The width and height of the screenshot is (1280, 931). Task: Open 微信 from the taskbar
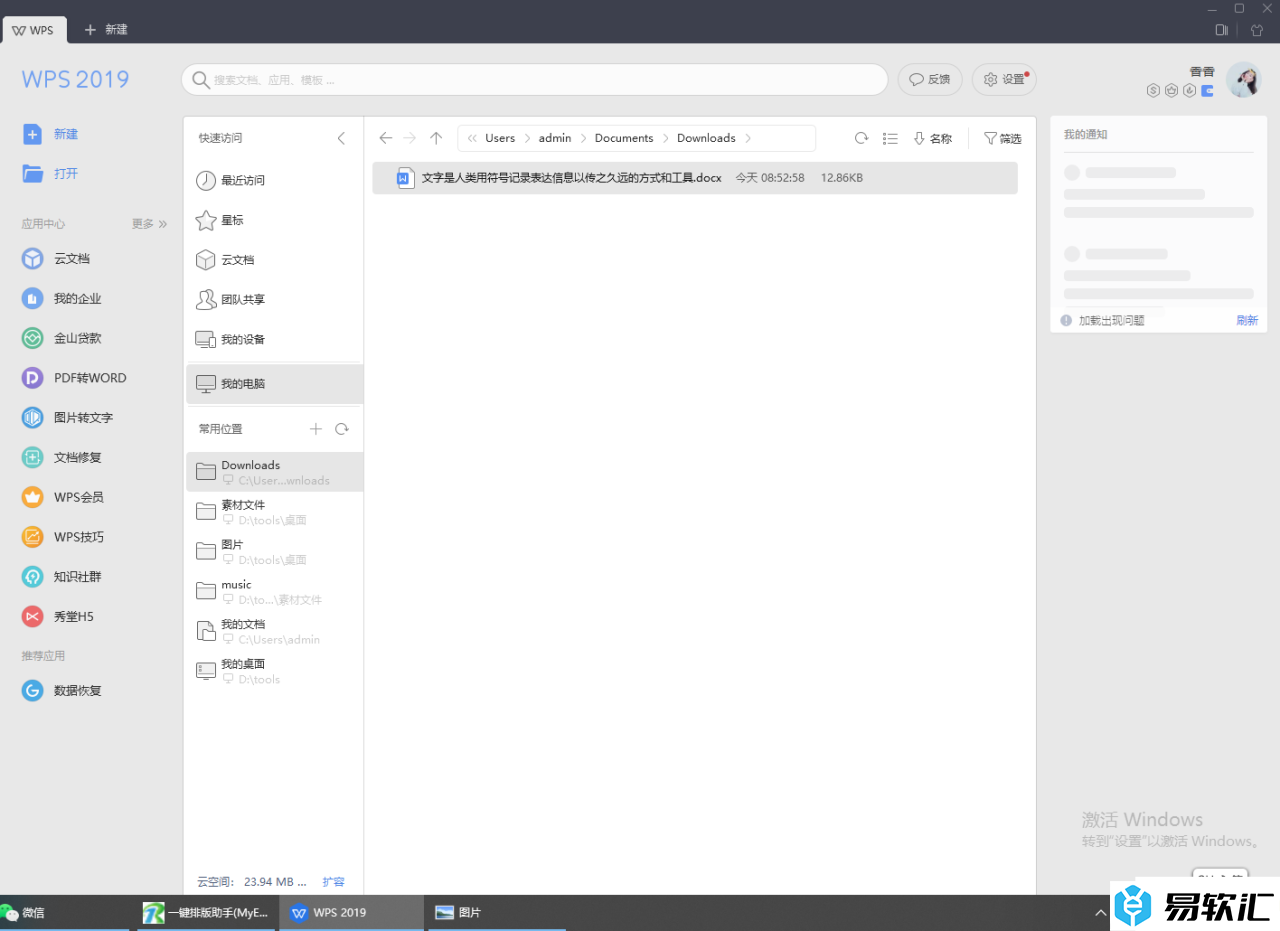[64, 912]
